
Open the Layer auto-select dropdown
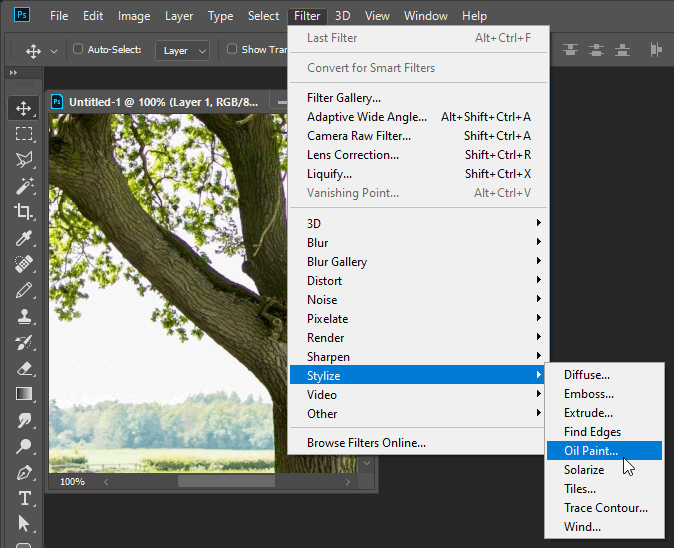pos(184,50)
